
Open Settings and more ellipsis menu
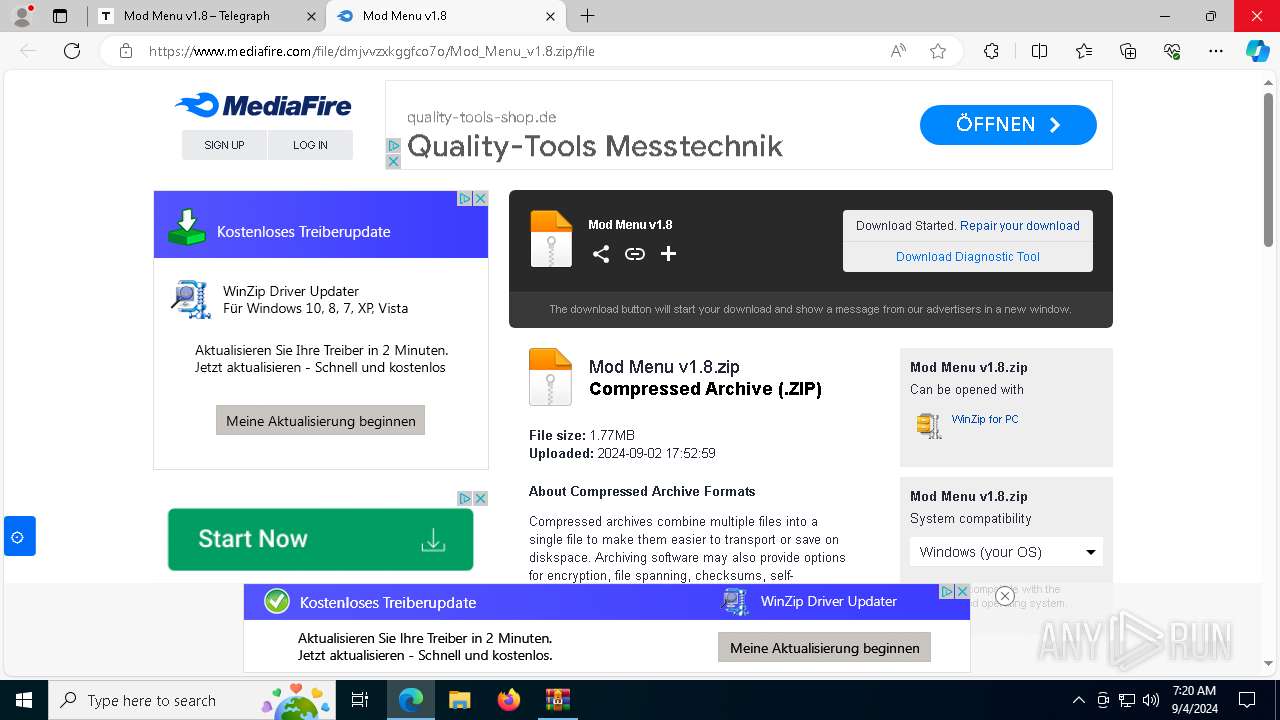tap(1216, 51)
